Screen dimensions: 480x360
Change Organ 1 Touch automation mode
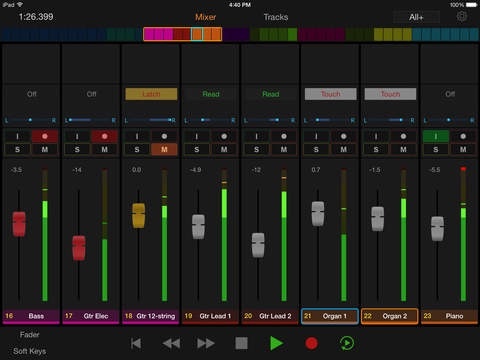[x=330, y=94]
